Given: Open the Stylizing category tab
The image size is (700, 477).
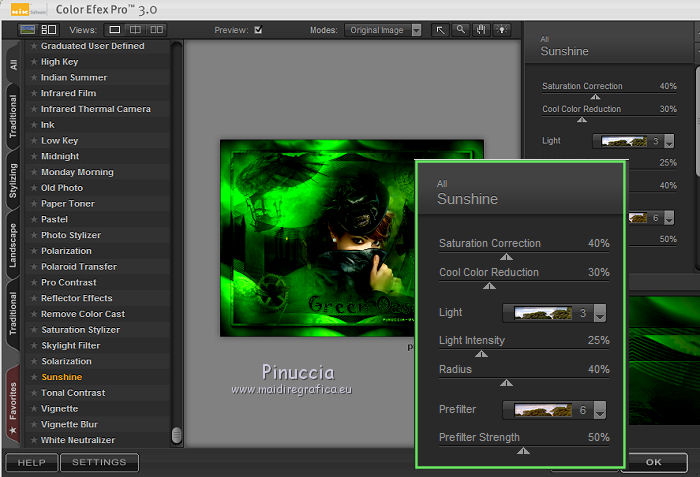Looking at the screenshot, I should click(13, 181).
